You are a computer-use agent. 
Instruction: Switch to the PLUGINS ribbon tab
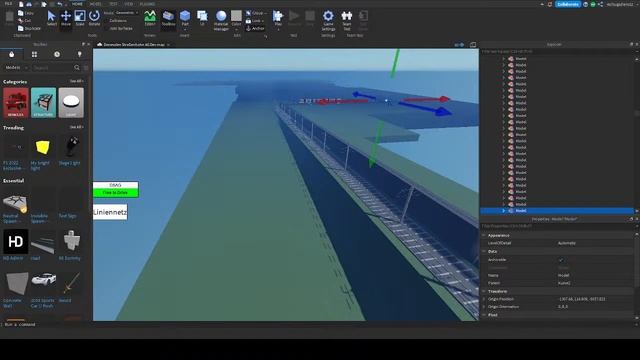pos(147,4)
